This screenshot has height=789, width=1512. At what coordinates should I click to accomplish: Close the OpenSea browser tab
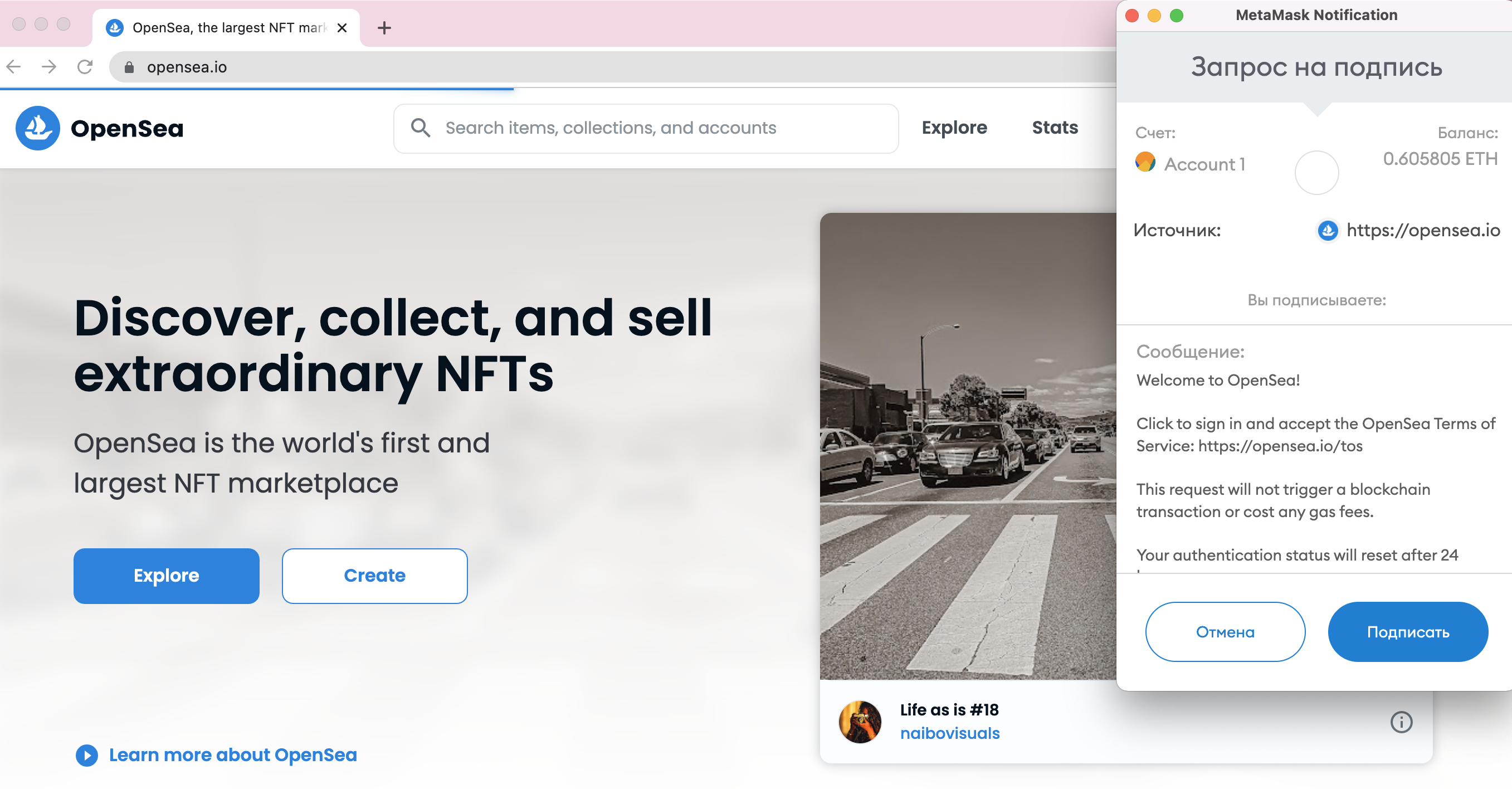click(x=342, y=28)
